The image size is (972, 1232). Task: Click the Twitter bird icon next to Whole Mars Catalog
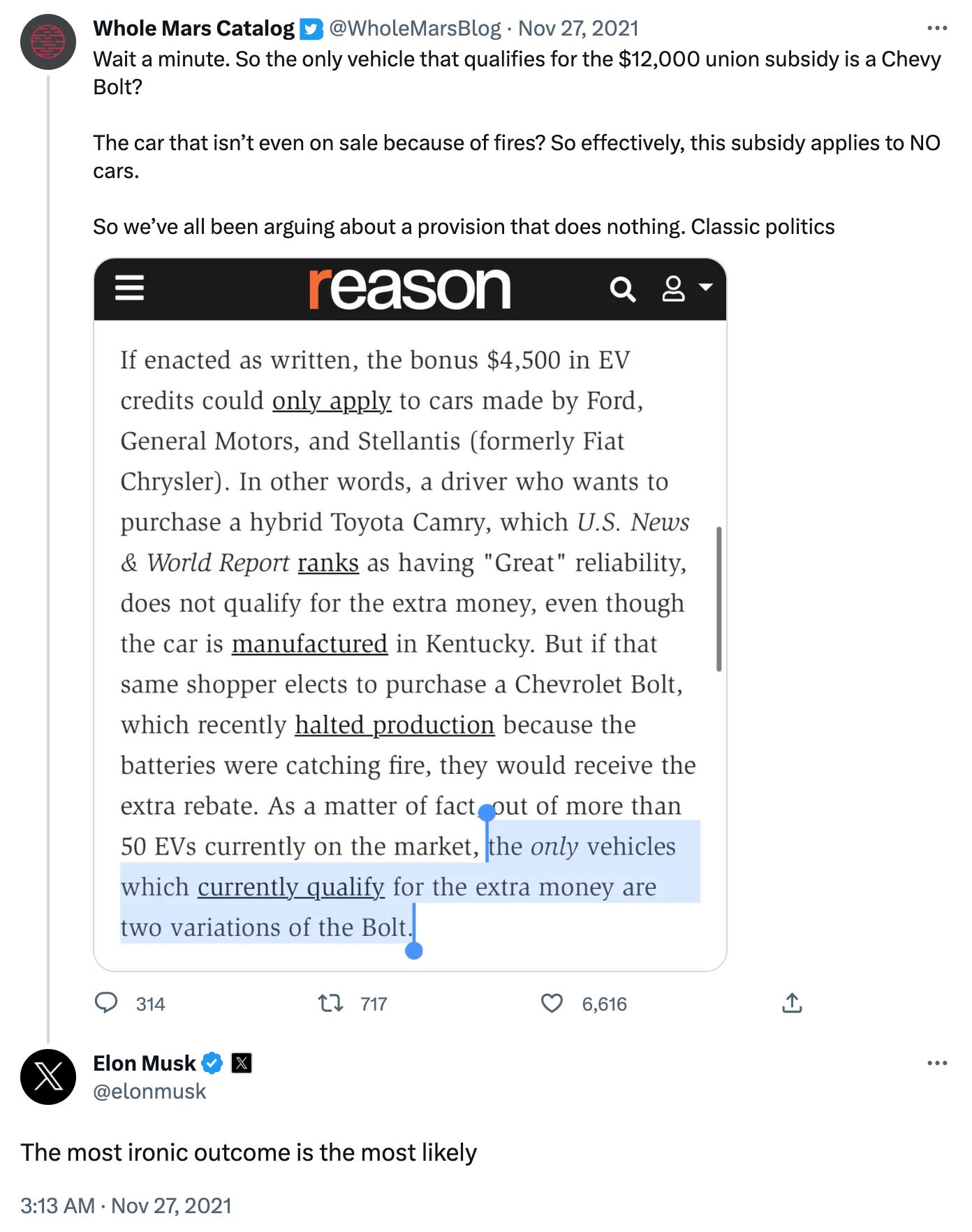(x=310, y=29)
